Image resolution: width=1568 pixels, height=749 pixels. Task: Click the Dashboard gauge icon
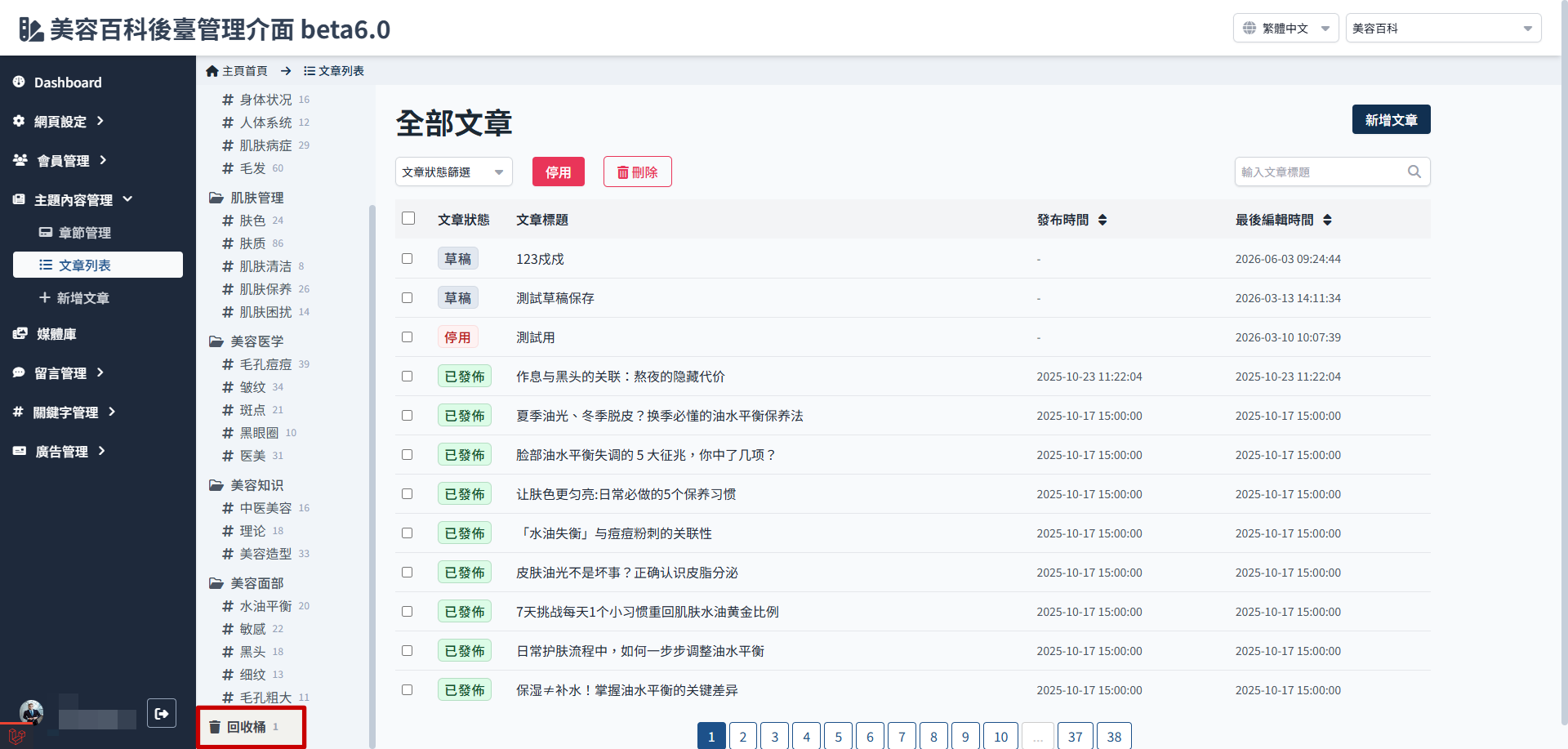[x=19, y=82]
